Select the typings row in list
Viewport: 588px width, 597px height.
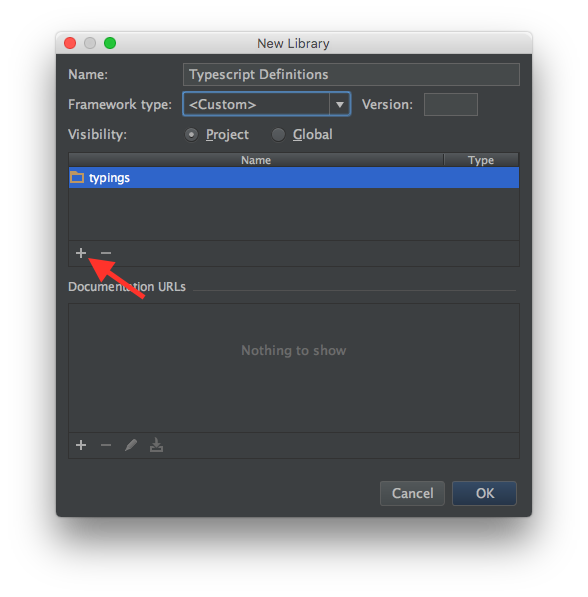[294, 177]
